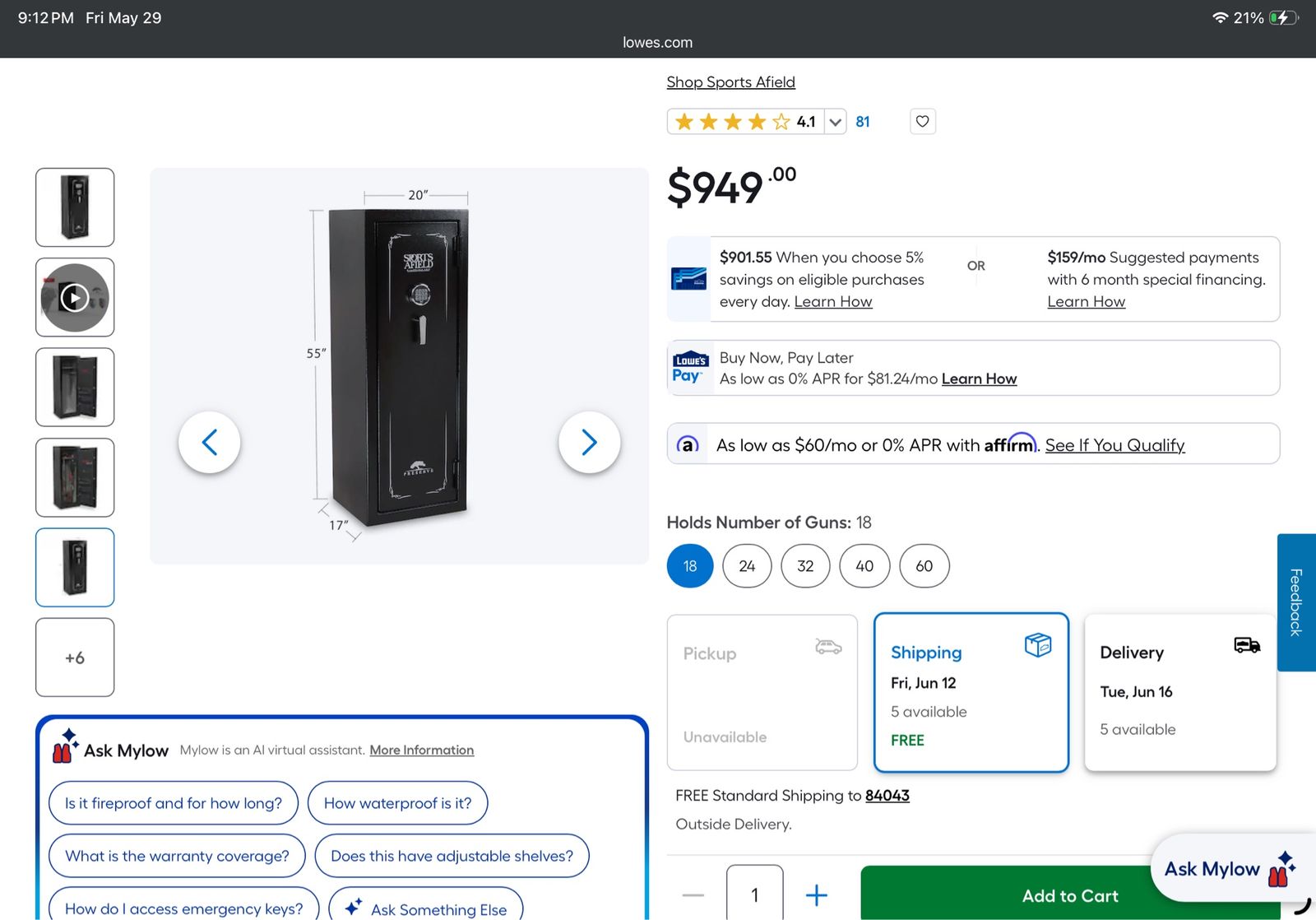Click the Lowe's Pay logo
The width and height of the screenshot is (1316, 920).
(x=690, y=368)
